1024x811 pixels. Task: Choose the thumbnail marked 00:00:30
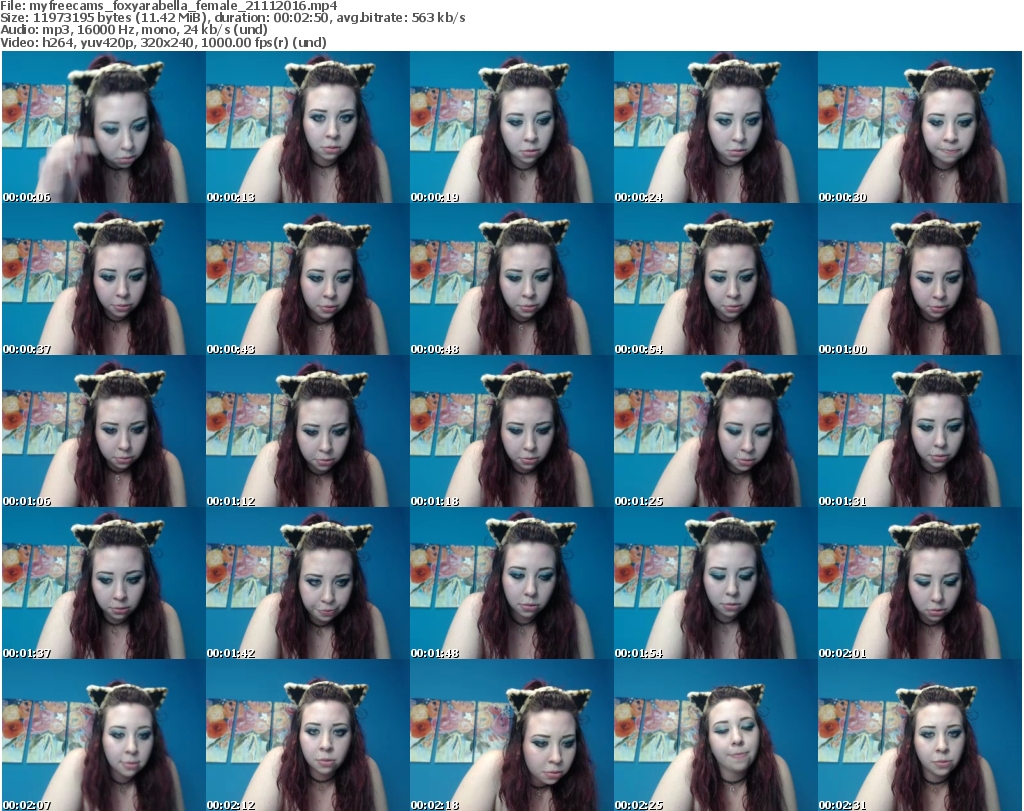[920, 127]
